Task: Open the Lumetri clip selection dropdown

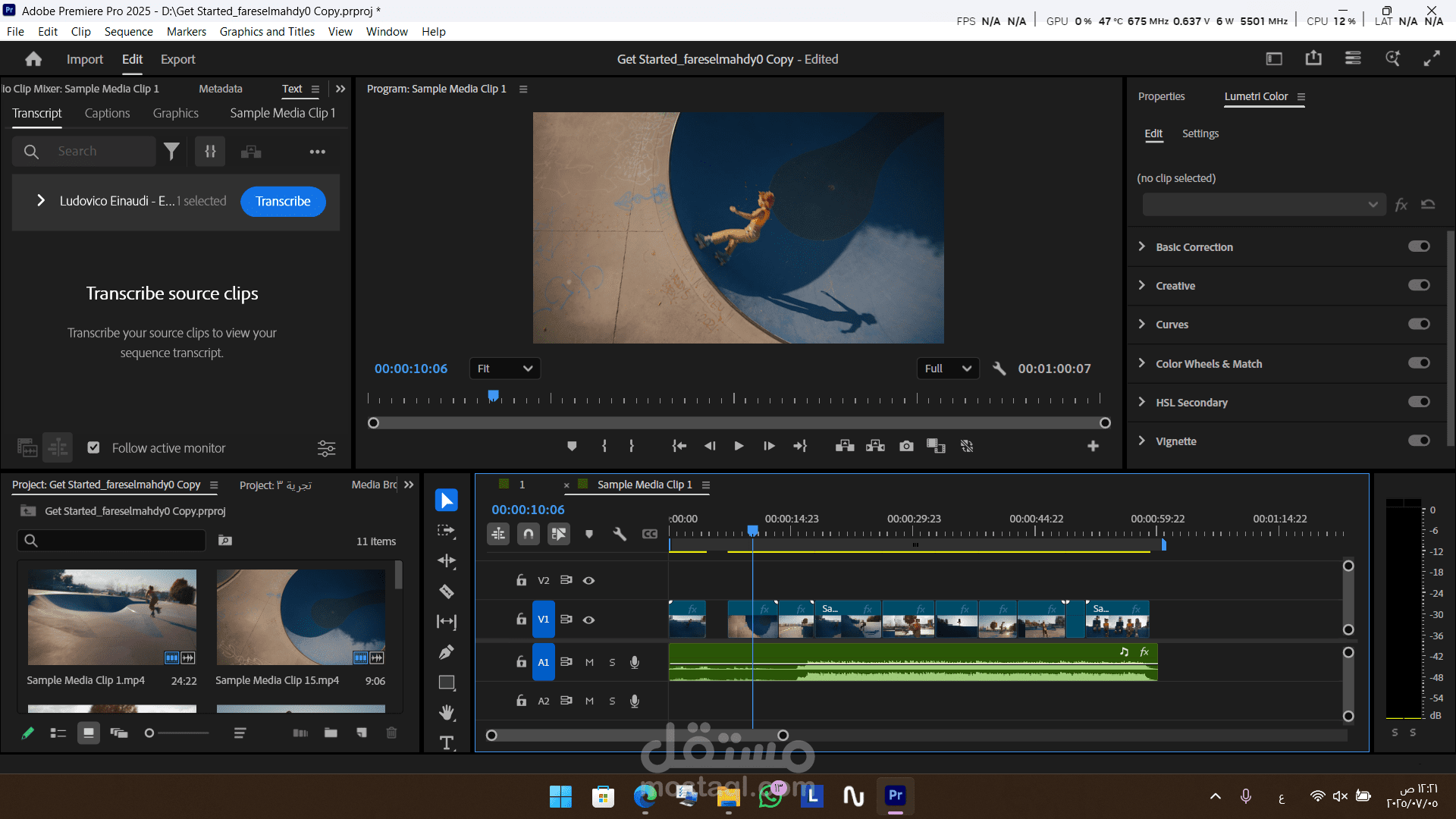Action: [x=1264, y=204]
